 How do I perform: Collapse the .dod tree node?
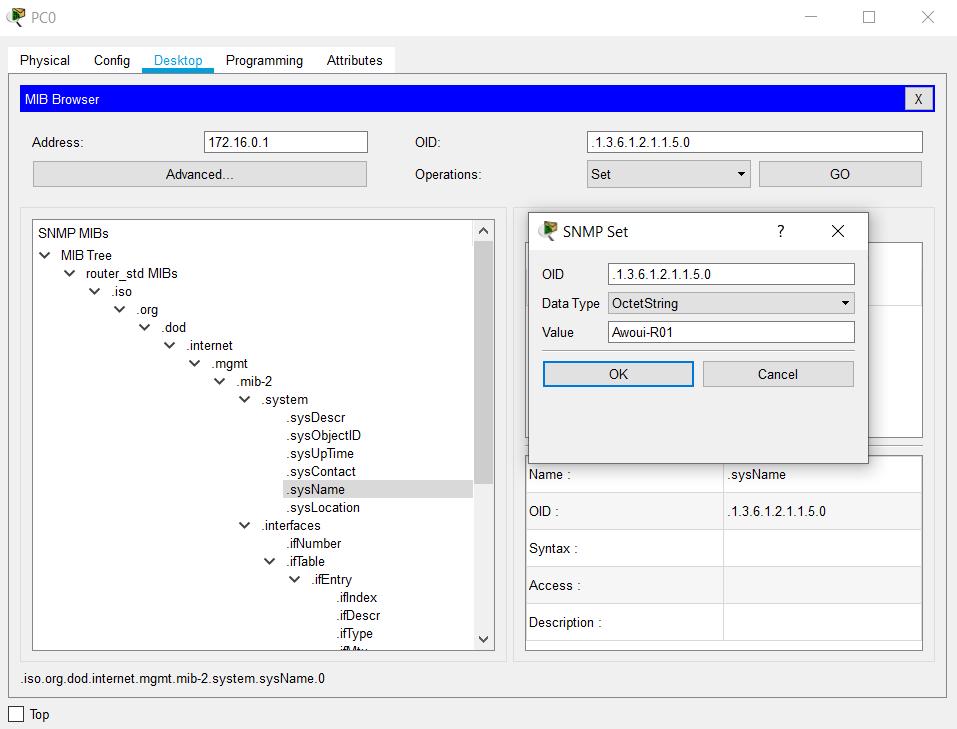pos(145,327)
